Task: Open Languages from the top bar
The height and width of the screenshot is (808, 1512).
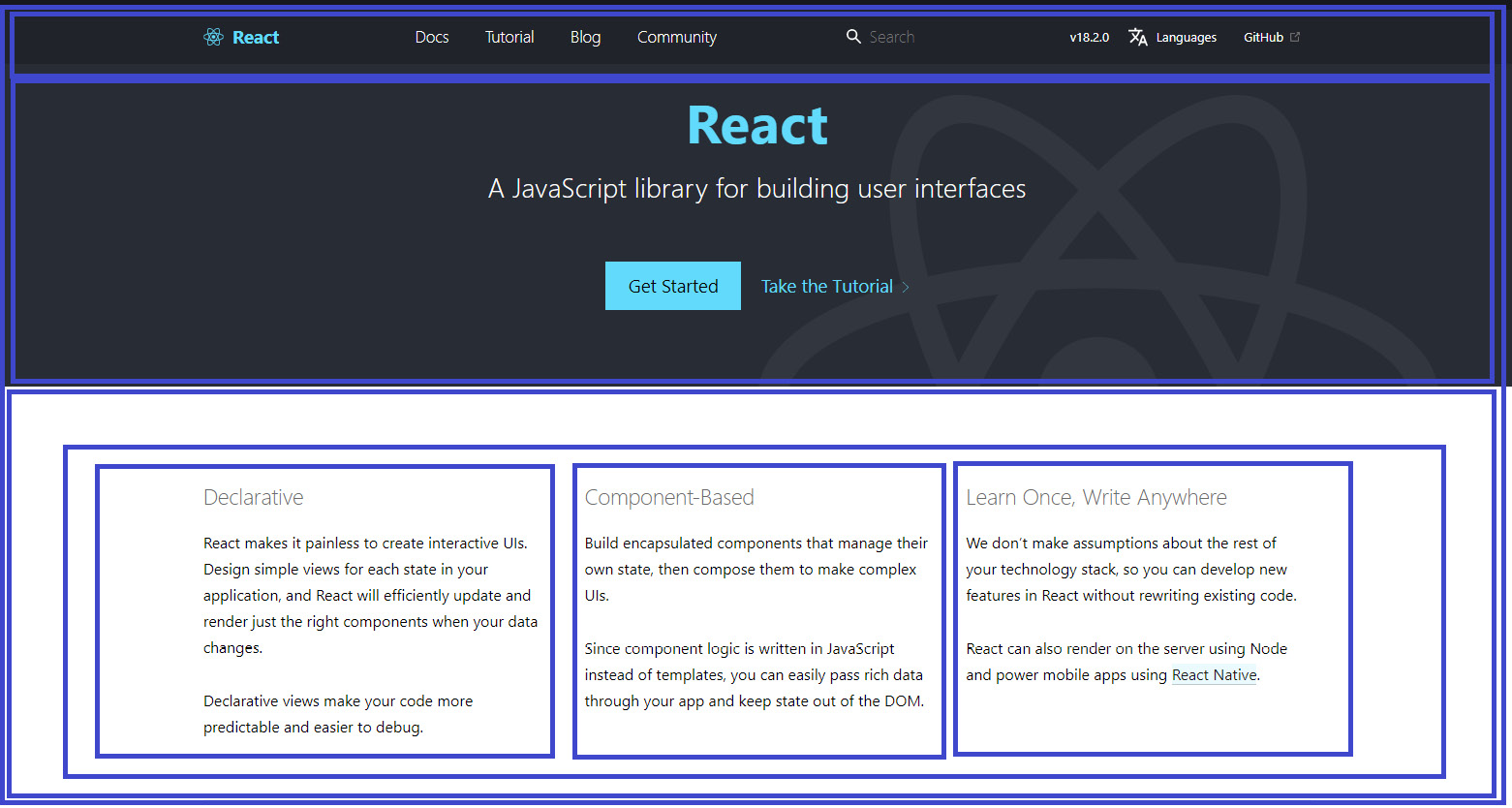Action: coord(1187,37)
